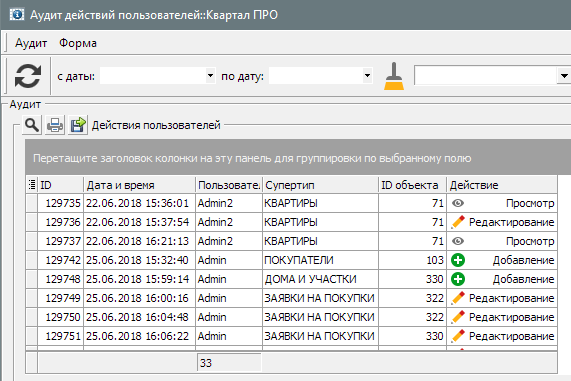The image size is (571, 381).
Task: Sort by 'Супертип' column header
Action: pyautogui.click(x=320, y=185)
